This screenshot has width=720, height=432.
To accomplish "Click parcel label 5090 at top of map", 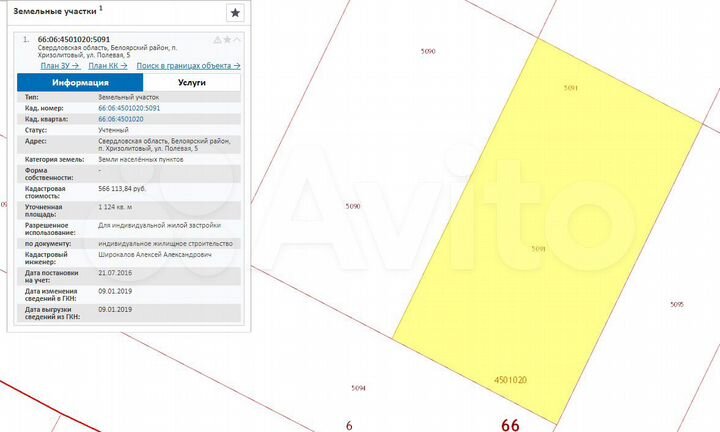I will pyautogui.click(x=429, y=50).
